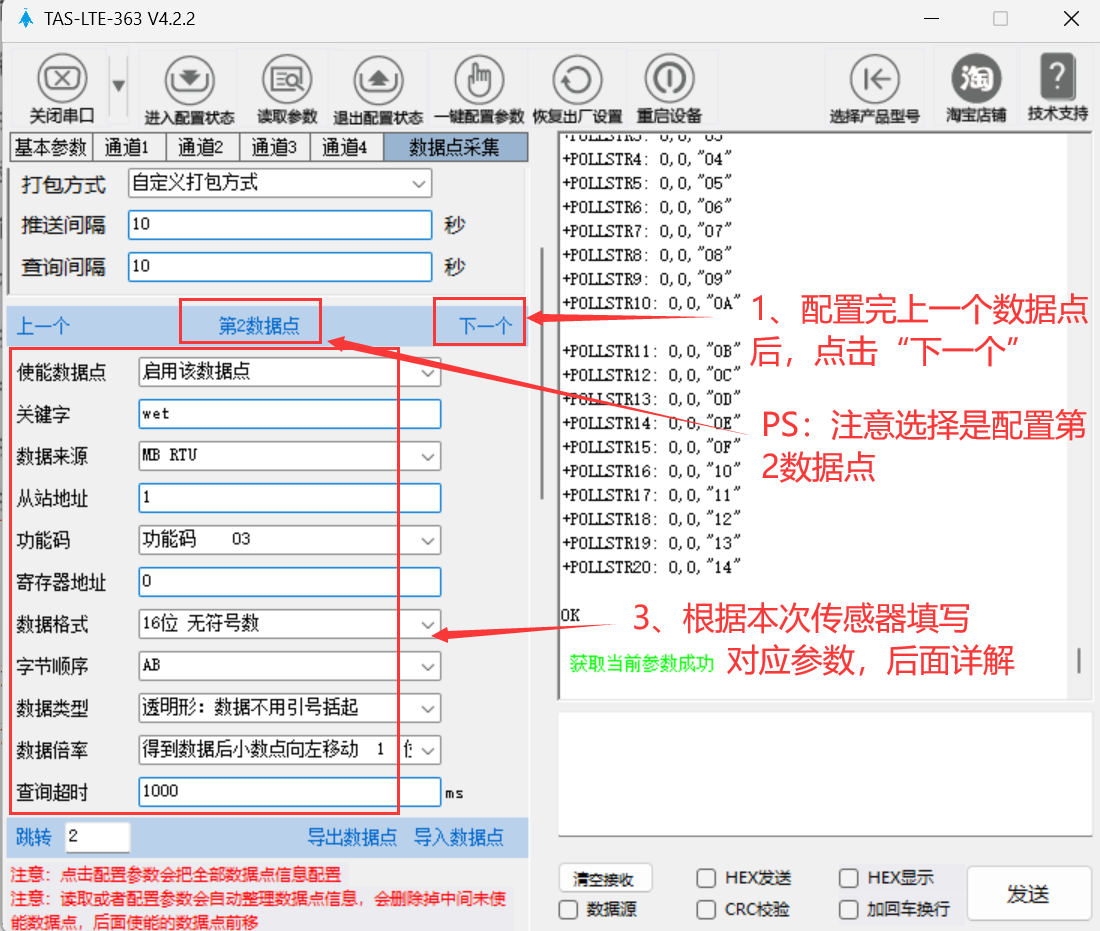1100x931 pixels.
Task: Check the CRC校验 checkbox
Action: click(707, 909)
